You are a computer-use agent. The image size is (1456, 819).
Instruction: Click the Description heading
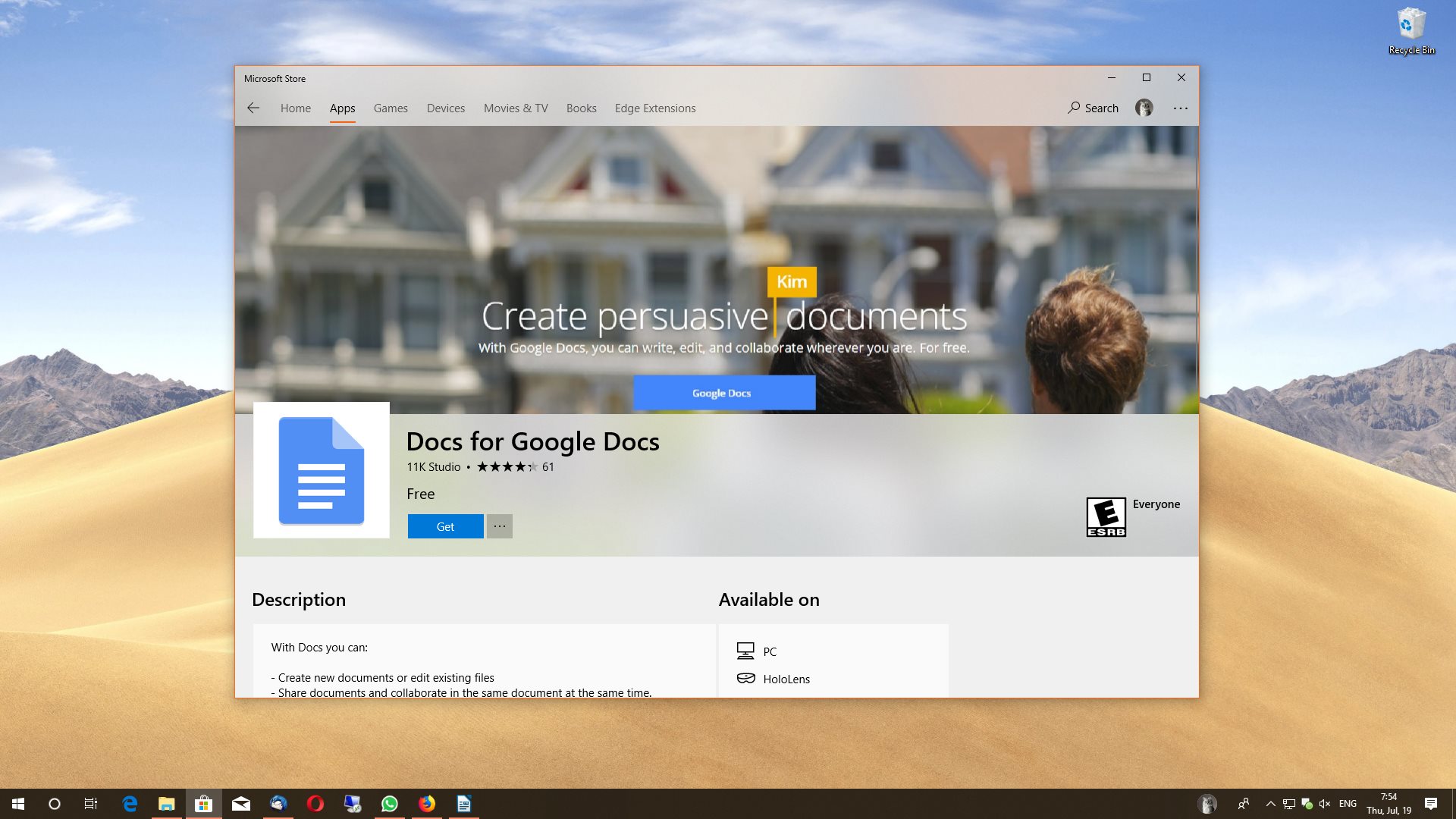(299, 600)
